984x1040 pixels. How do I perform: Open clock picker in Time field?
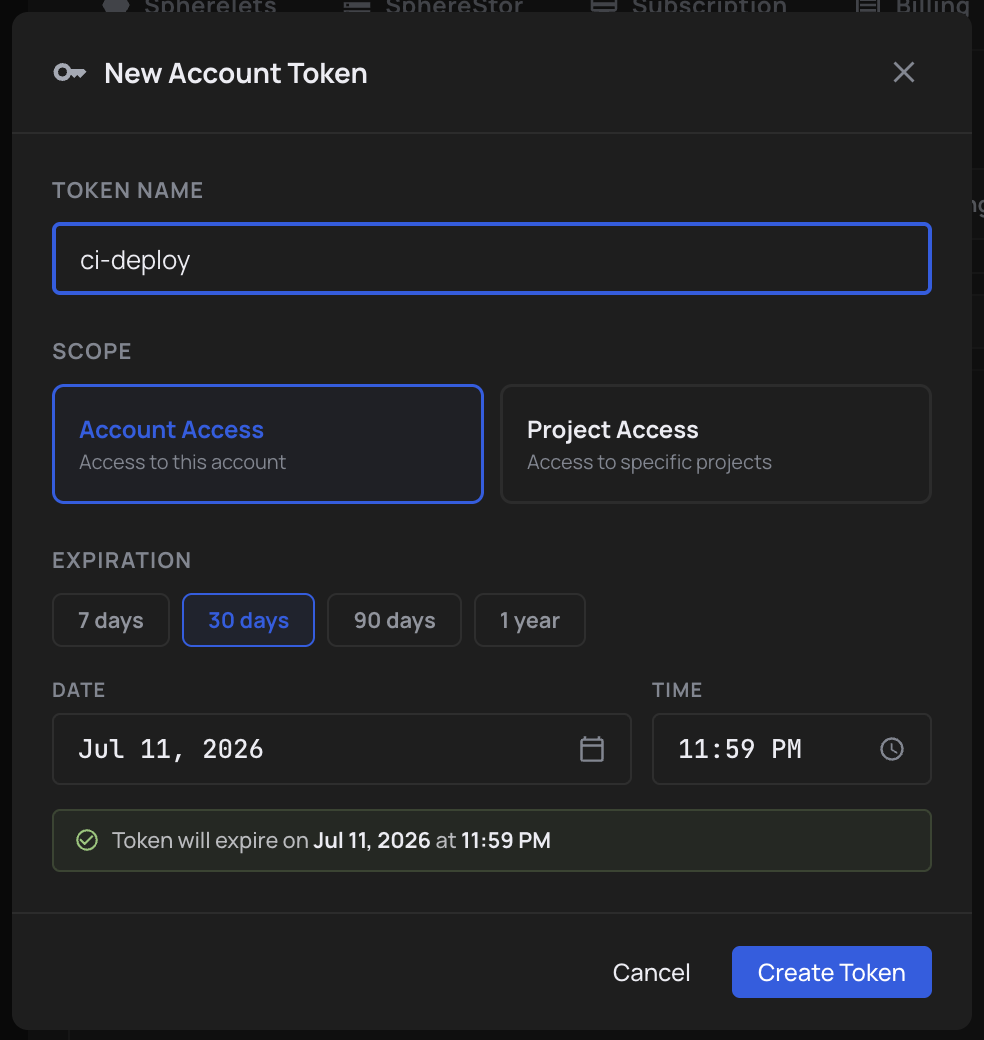click(891, 749)
